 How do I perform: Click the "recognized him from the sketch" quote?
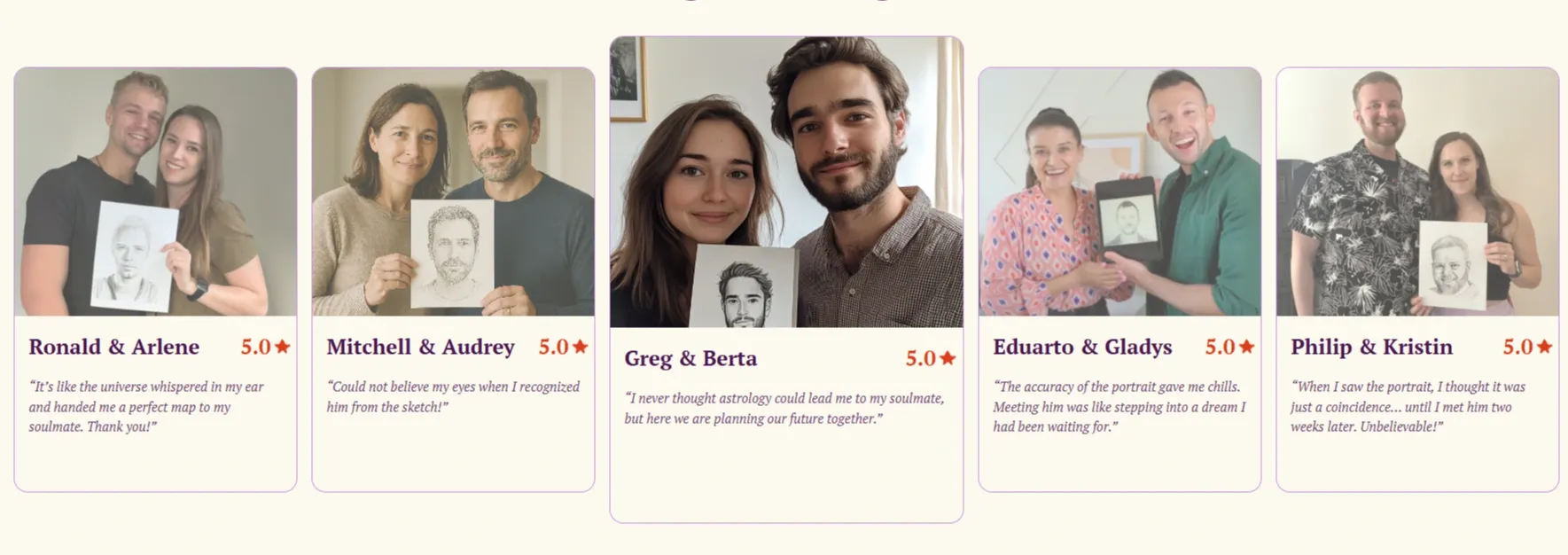452,396
